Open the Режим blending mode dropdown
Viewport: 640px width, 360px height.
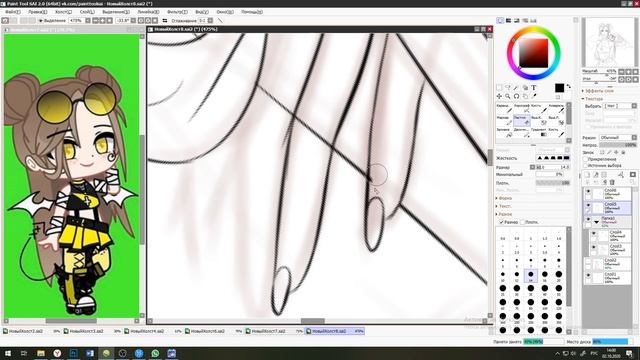click(x=618, y=138)
